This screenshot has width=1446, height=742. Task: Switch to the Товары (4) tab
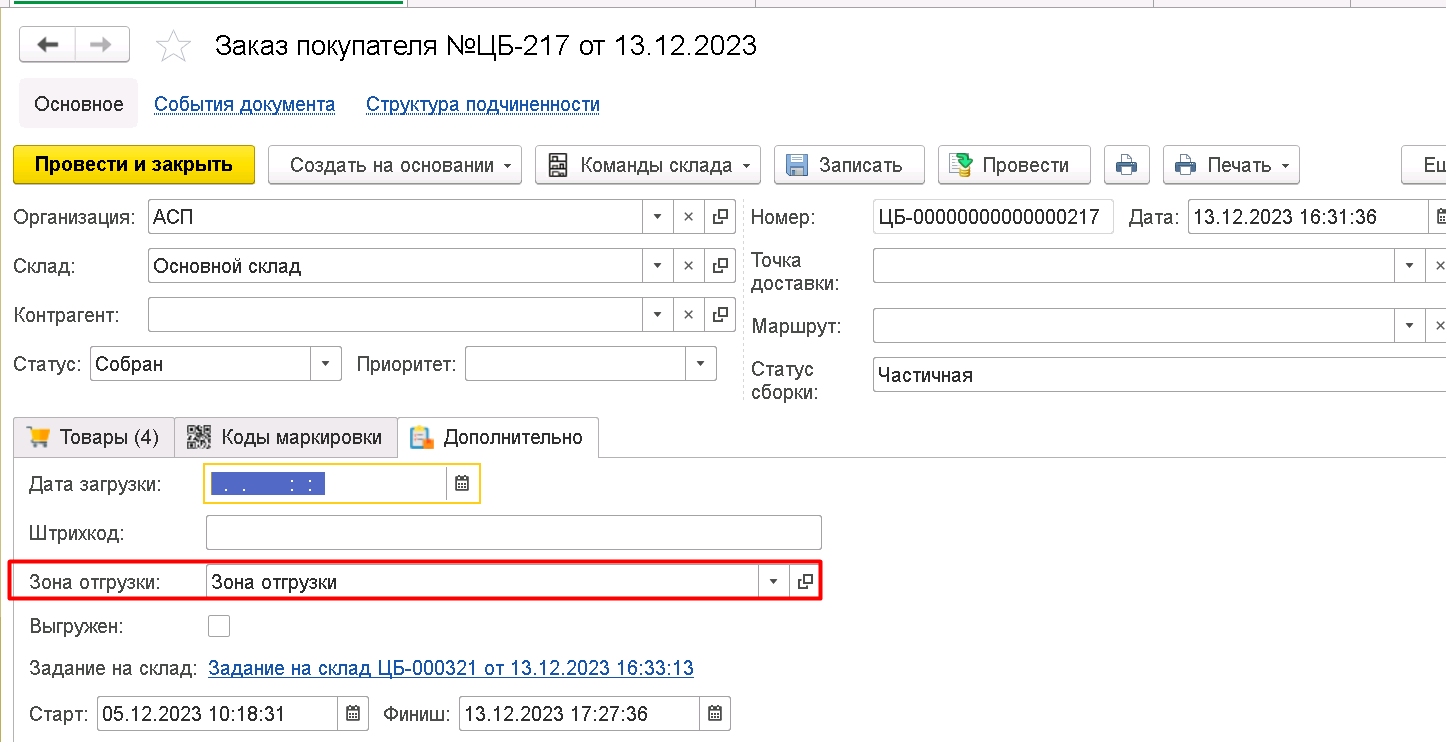pos(93,437)
